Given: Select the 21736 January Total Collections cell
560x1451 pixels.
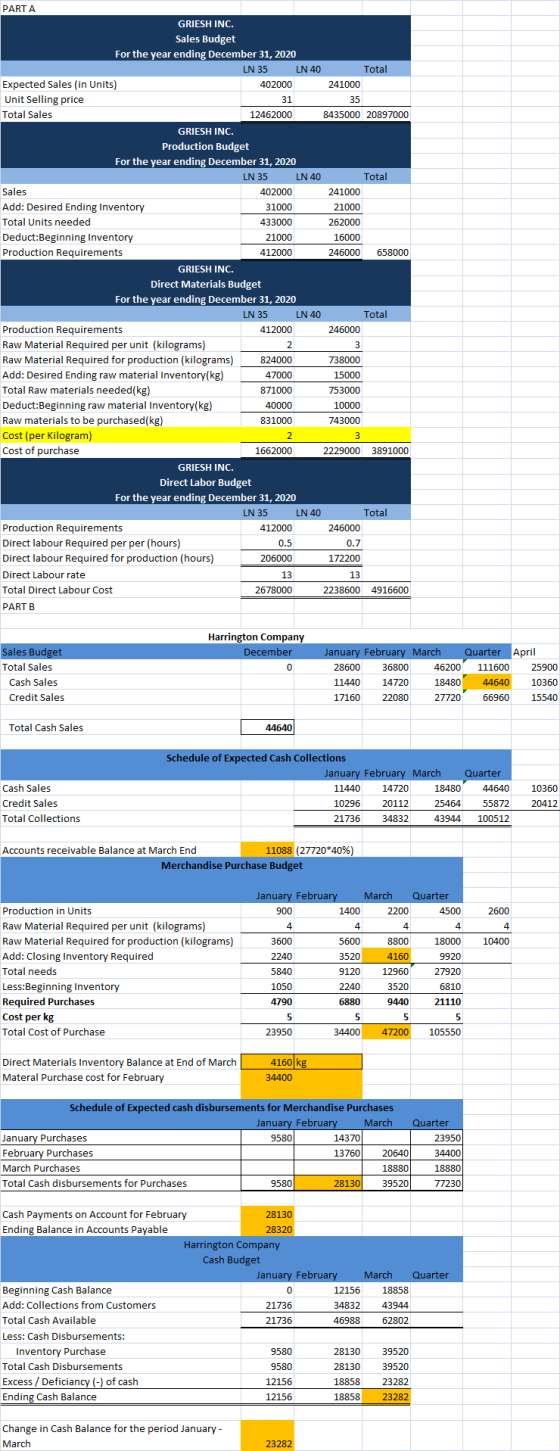Looking at the screenshot, I should (x=345, y=819).
